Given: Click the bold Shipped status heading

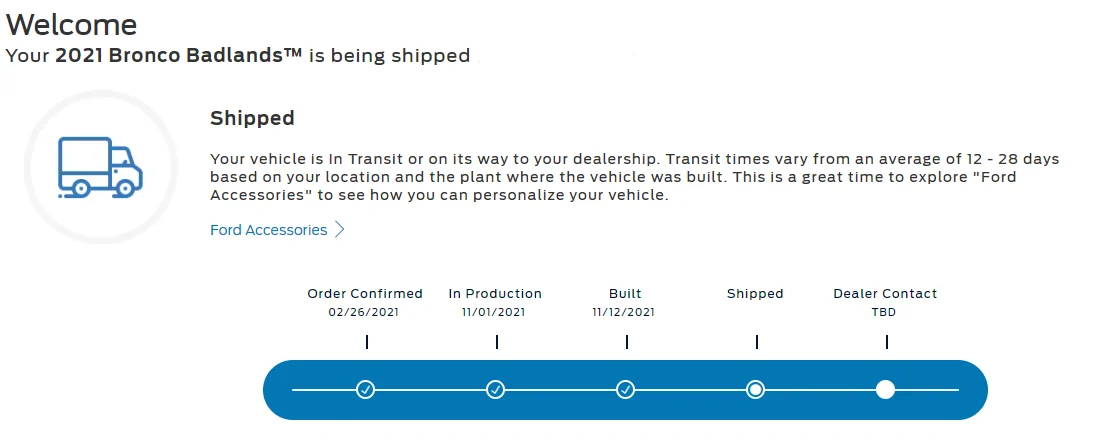Looking at the screenshot, I should pos(252,118).
